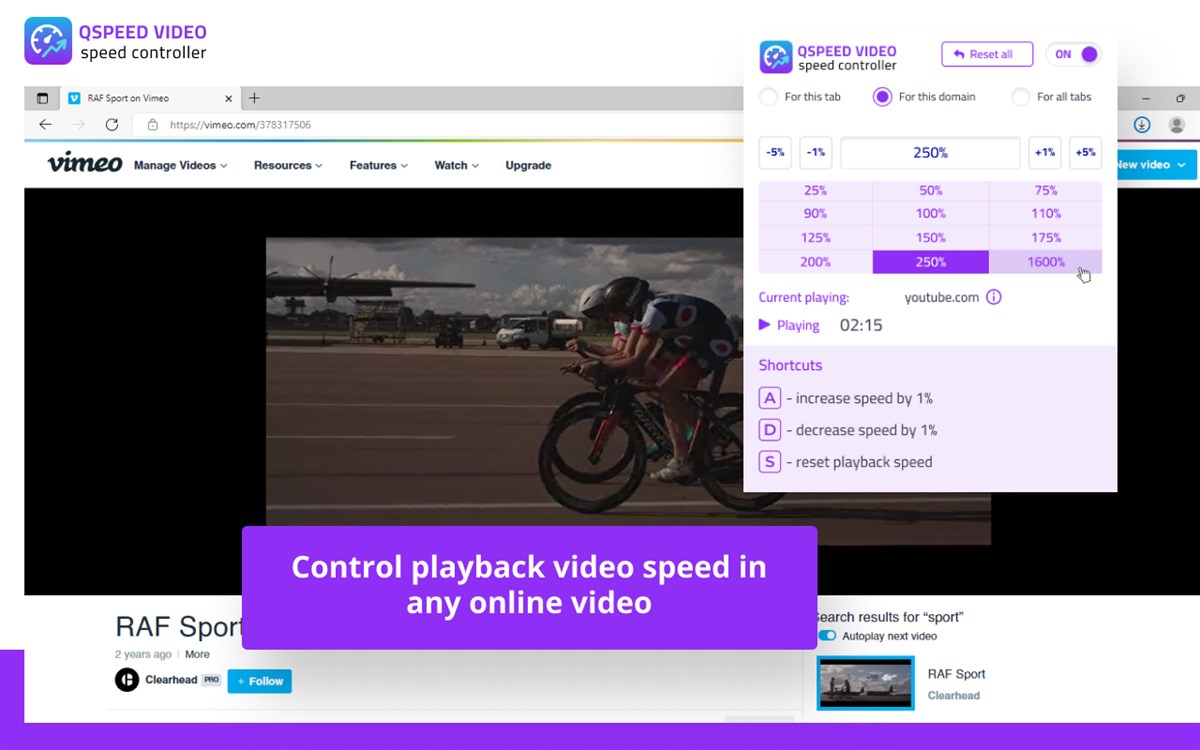Click the browser back arrow
The height and width of the screenshot is (750, 1200).
click(x=45, y=124)
